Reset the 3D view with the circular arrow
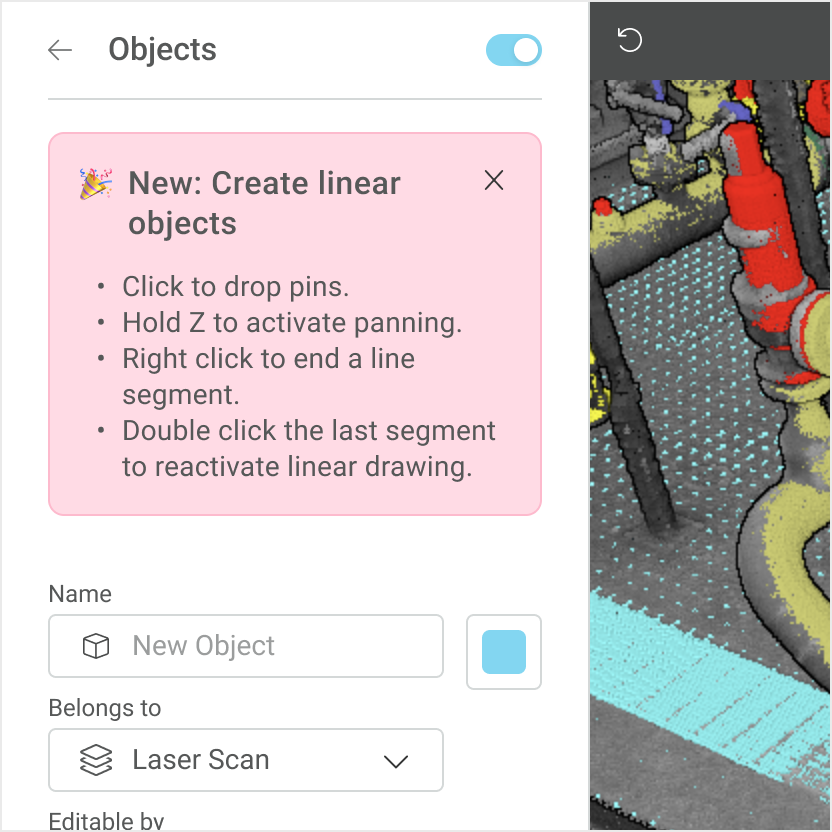 (x=628, y=40)
